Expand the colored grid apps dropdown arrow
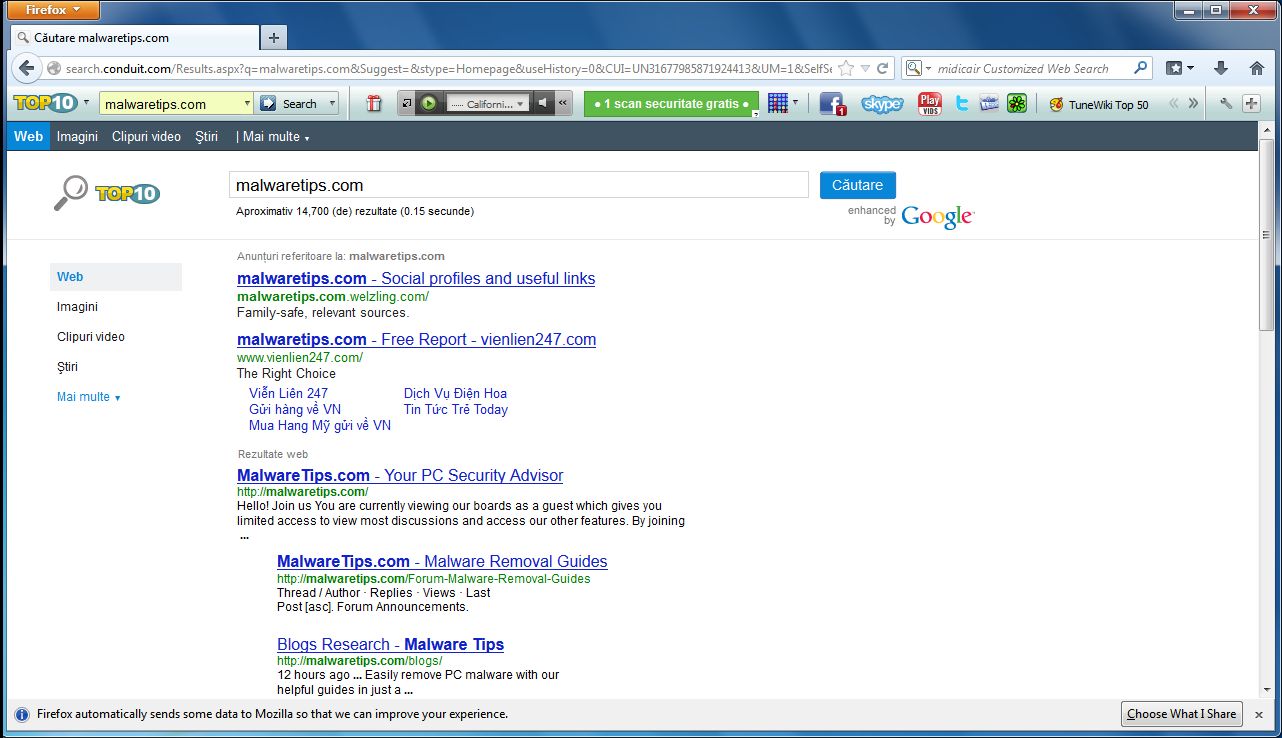Screen dimensions: 1282x738 [x=795, y=102]
